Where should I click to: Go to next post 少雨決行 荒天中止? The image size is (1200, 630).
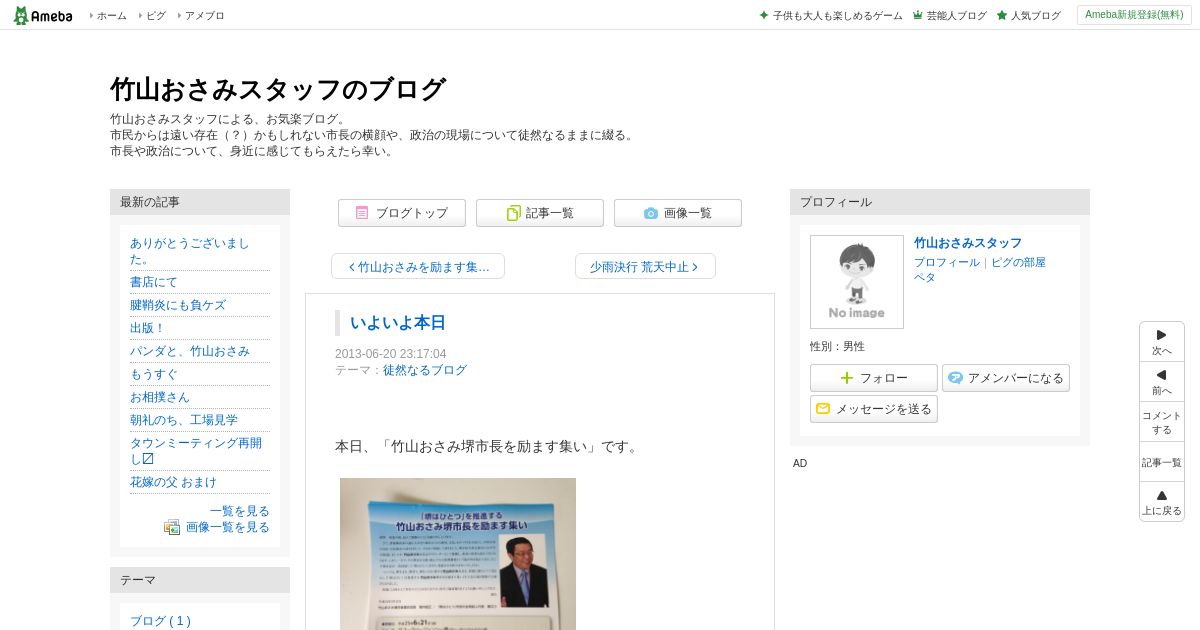645,266
